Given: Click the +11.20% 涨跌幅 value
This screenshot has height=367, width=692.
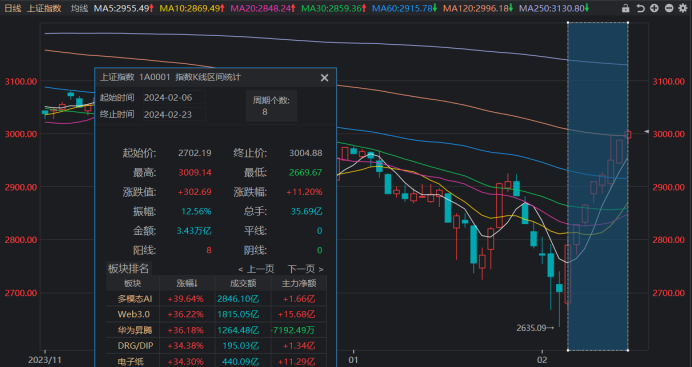Looking at the screenshot, I should coord(305,192).
